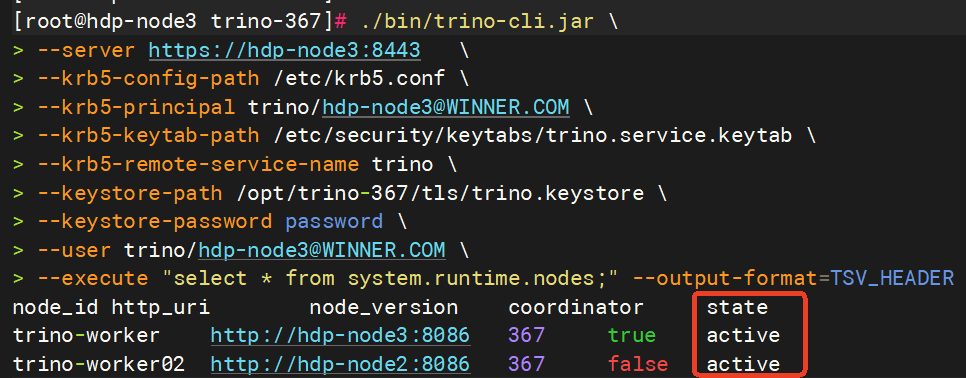Viewport: 966px width, 378px height.
Task: Click the 367 version in trino-worker row
Action: point(527,336)
